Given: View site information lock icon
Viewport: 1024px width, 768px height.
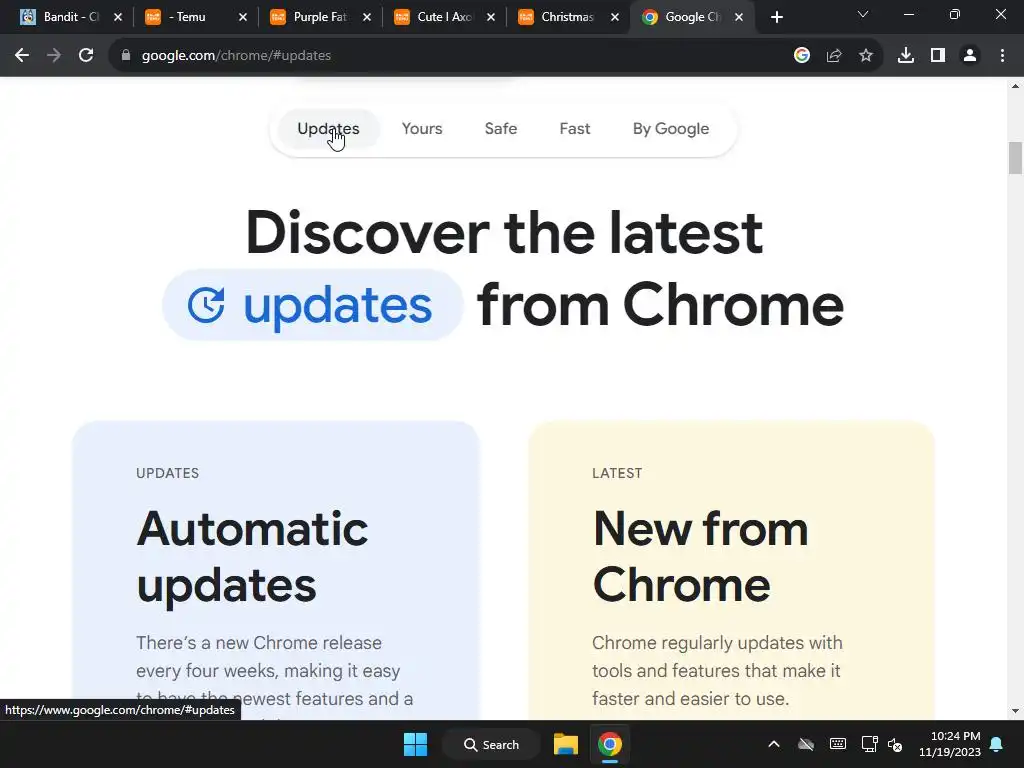Looking at the screenshot, I should pos(126,56).
